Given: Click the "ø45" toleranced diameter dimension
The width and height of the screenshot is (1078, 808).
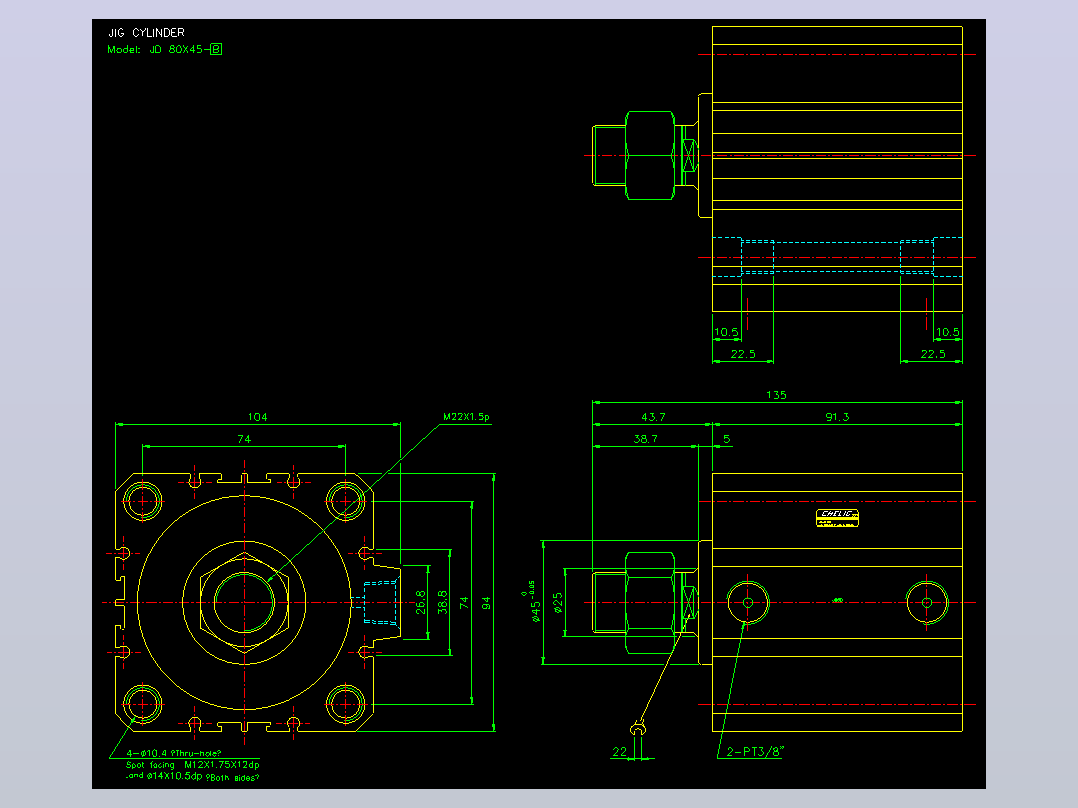Looking at the screenshot, I should click(533, 602).
